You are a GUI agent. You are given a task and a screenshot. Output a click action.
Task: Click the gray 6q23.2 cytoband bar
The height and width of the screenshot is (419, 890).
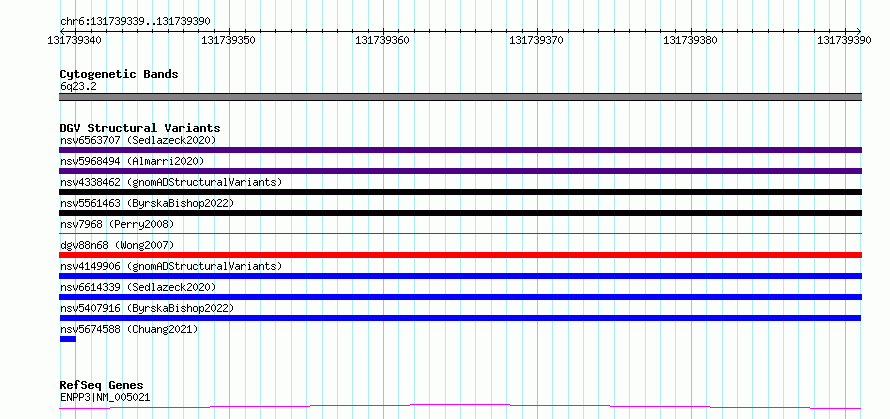pos(460,97)
